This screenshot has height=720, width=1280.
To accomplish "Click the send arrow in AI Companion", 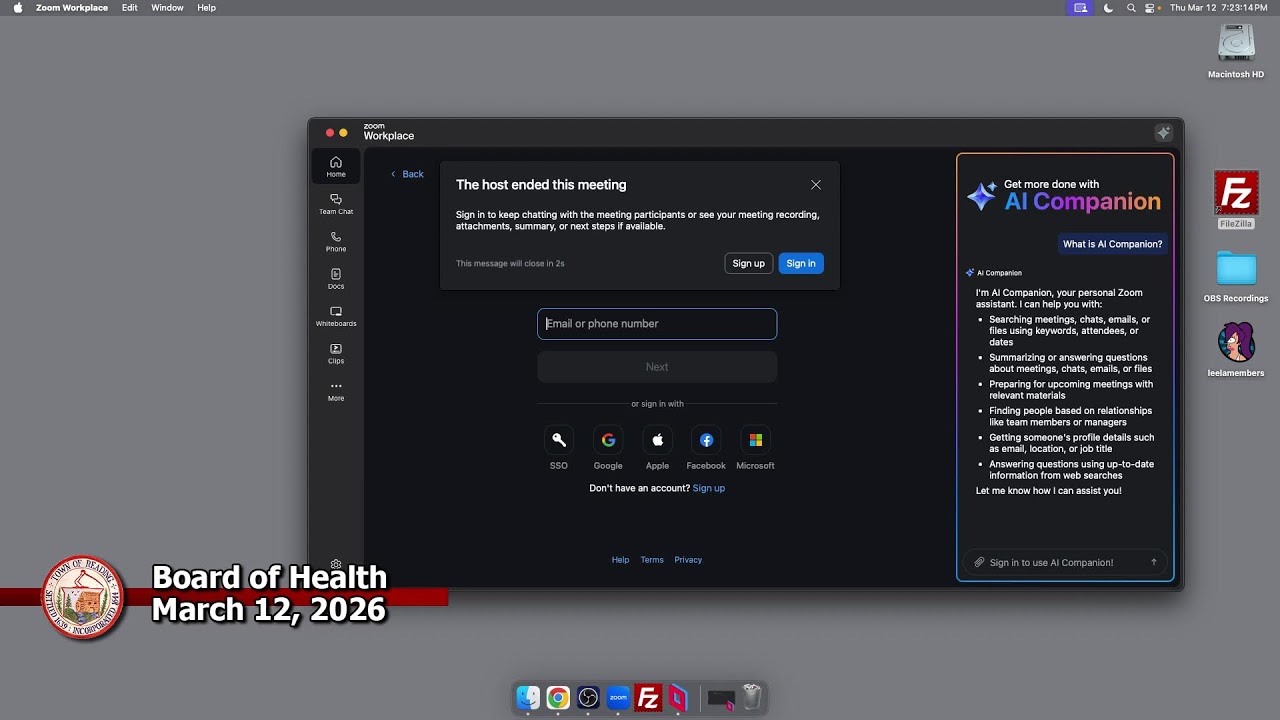I will (1153, 562).
